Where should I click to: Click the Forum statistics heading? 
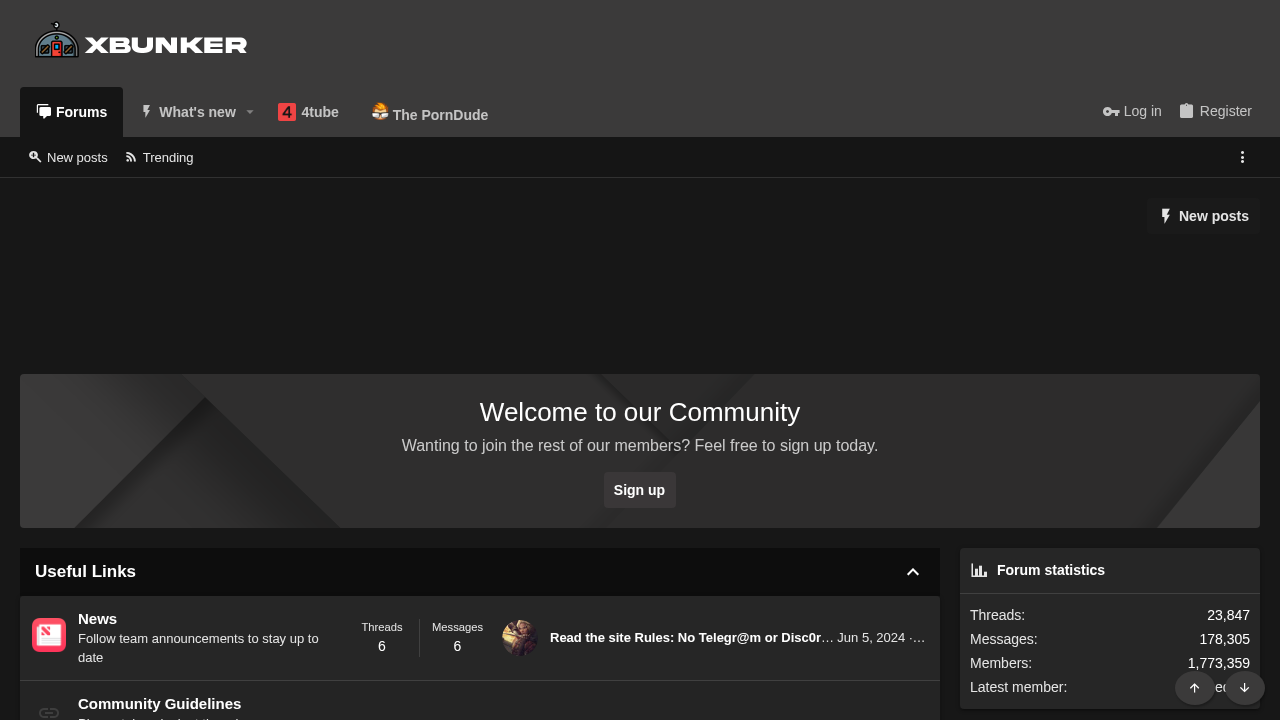pos(1051,570)
